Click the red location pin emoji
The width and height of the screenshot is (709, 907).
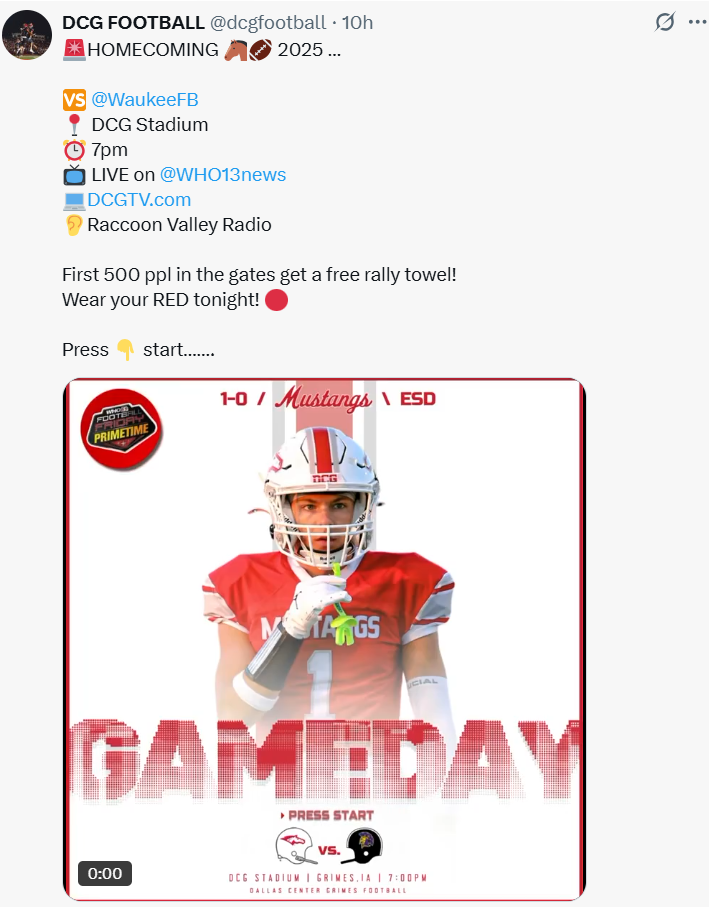[74, 125]
